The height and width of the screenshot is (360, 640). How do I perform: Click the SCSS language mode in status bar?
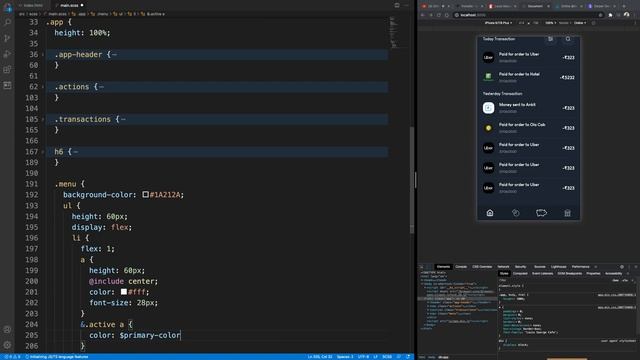pos(387,357)
